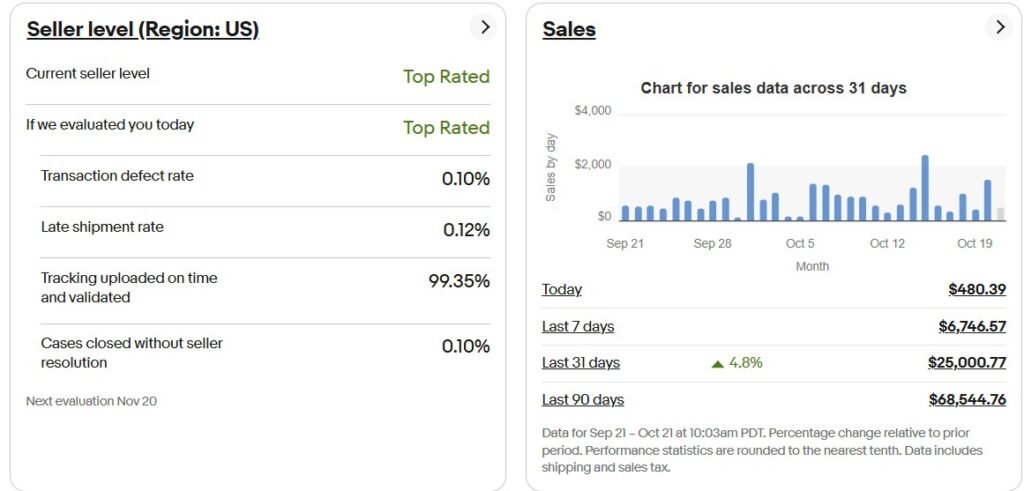
Task: View the Last 90 days link
Action: click(x=583, y=400)
